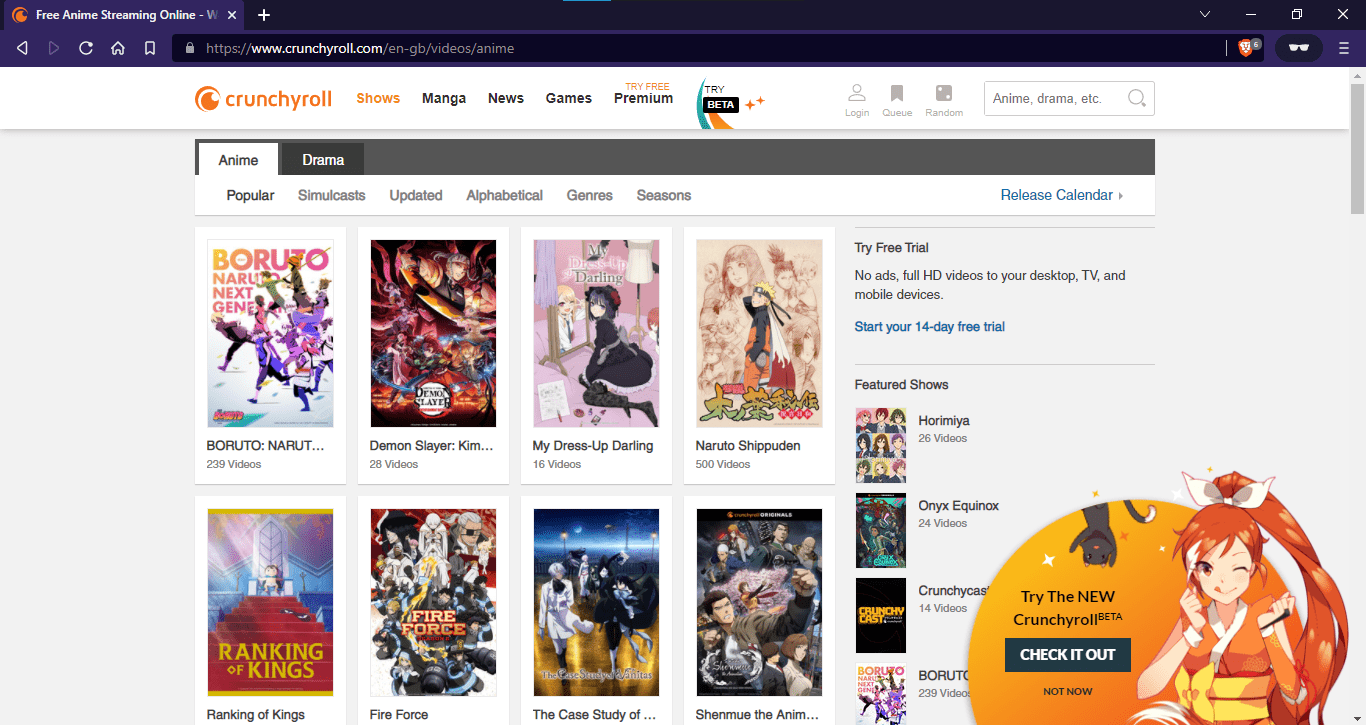
Task: Select the Genres filter
Action: coord(590,195)
